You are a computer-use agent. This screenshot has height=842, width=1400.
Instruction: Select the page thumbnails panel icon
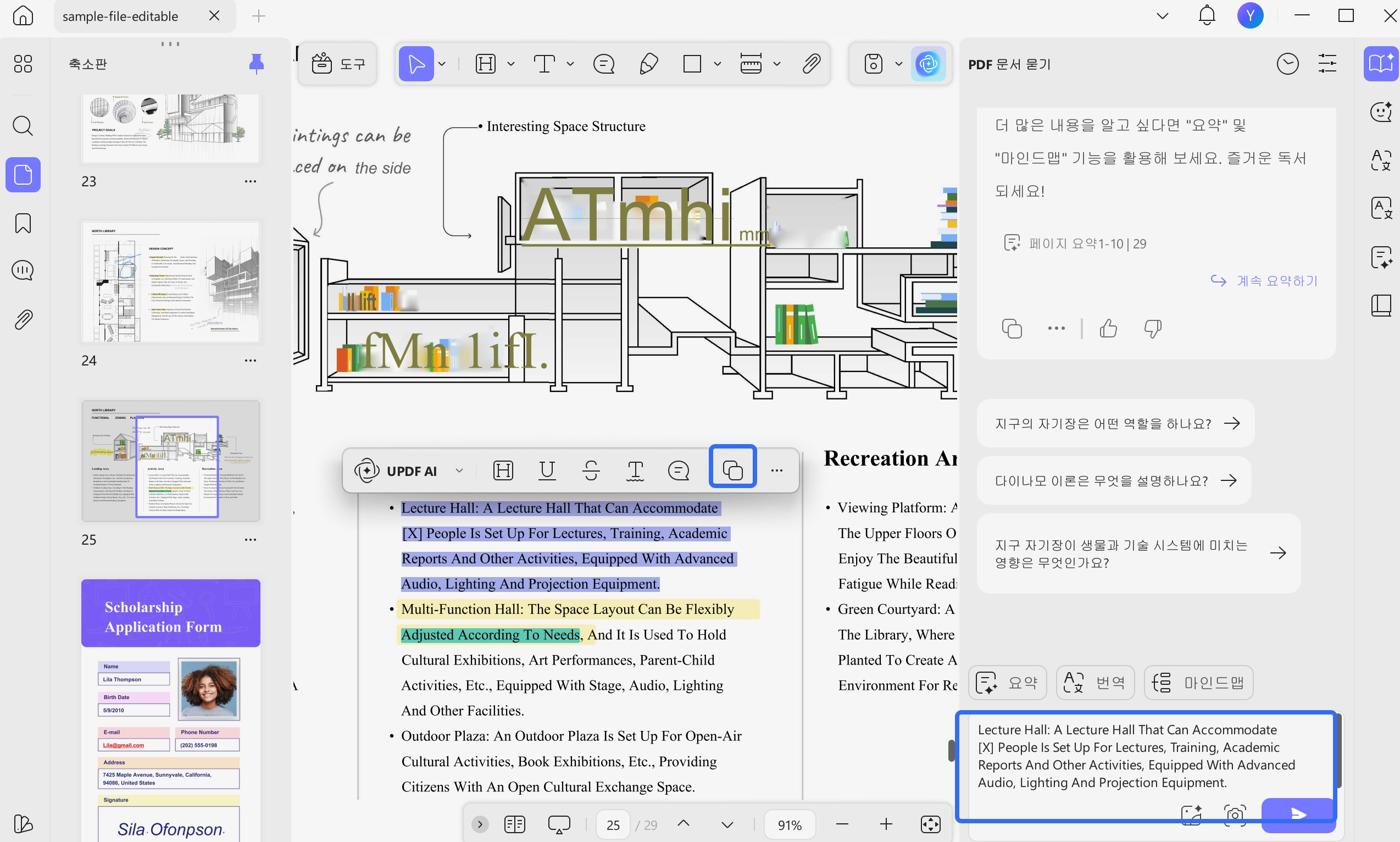coord(23,175)
